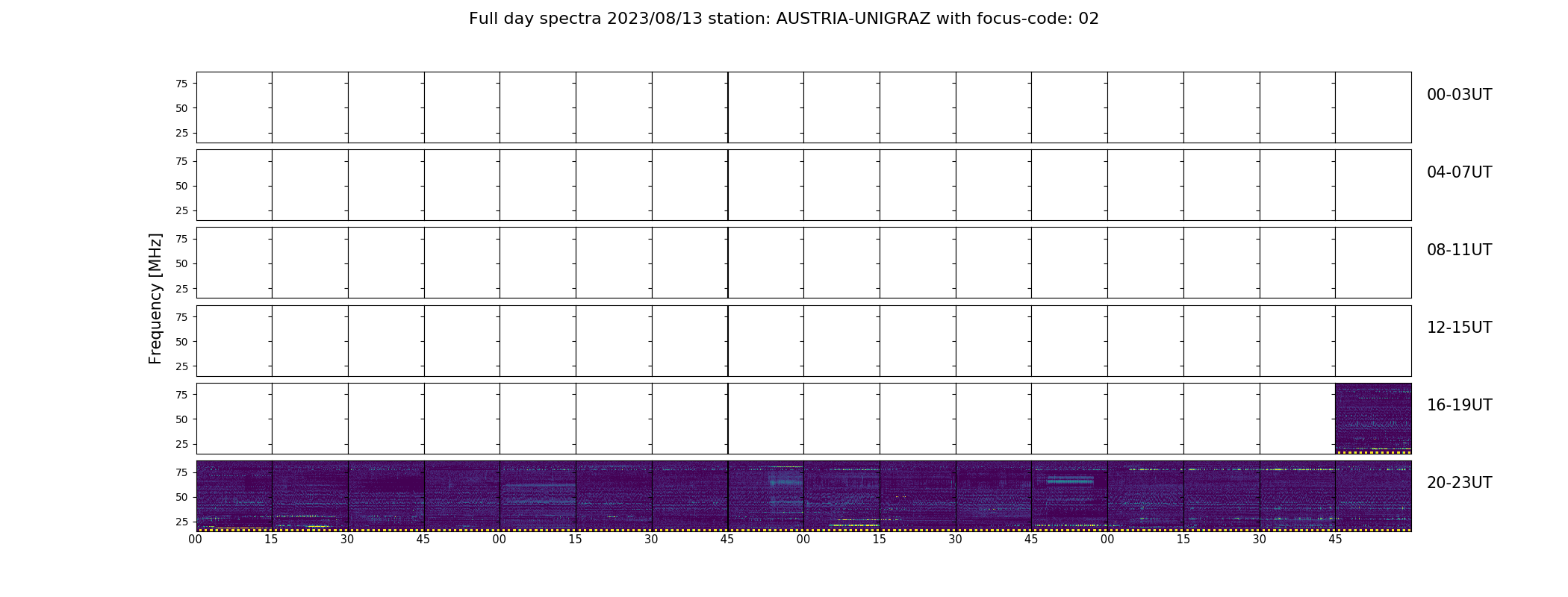
Task: Select the '08-11UT' row label
Action: click(x=1459, y=250)
